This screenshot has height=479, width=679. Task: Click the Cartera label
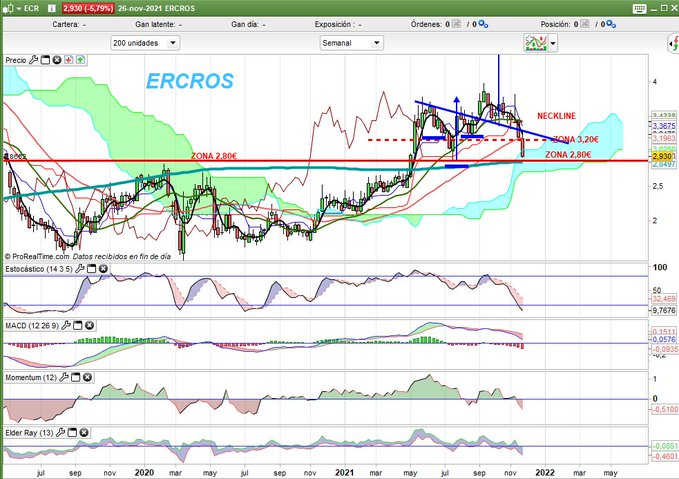[x=65, y=24]
